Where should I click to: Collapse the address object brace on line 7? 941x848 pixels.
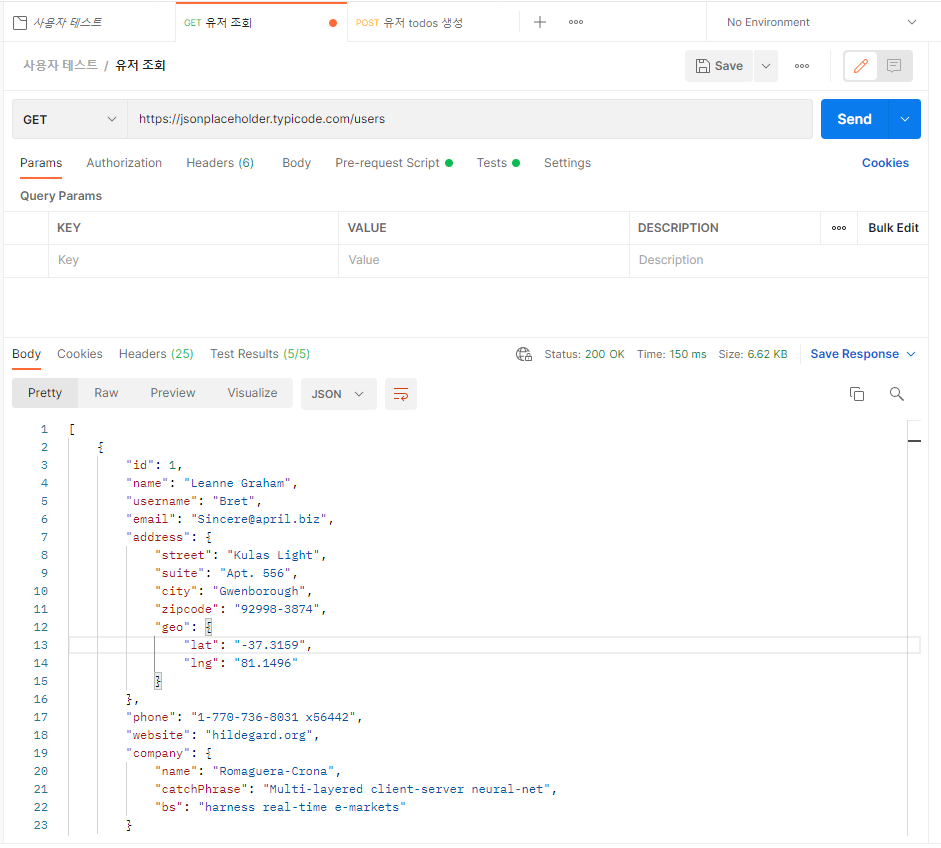tap(208, 538)
